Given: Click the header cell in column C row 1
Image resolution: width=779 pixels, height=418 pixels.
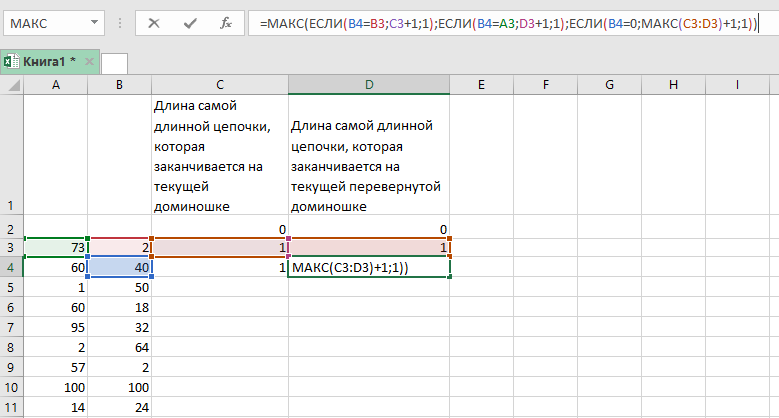Looking at the screenshot, I should pyautogui.click(x=220, y=154).
